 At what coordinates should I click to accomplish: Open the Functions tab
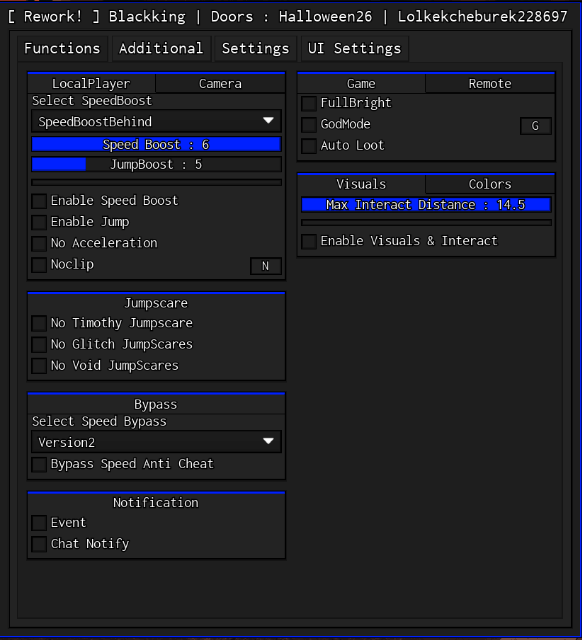coord(62,49)
